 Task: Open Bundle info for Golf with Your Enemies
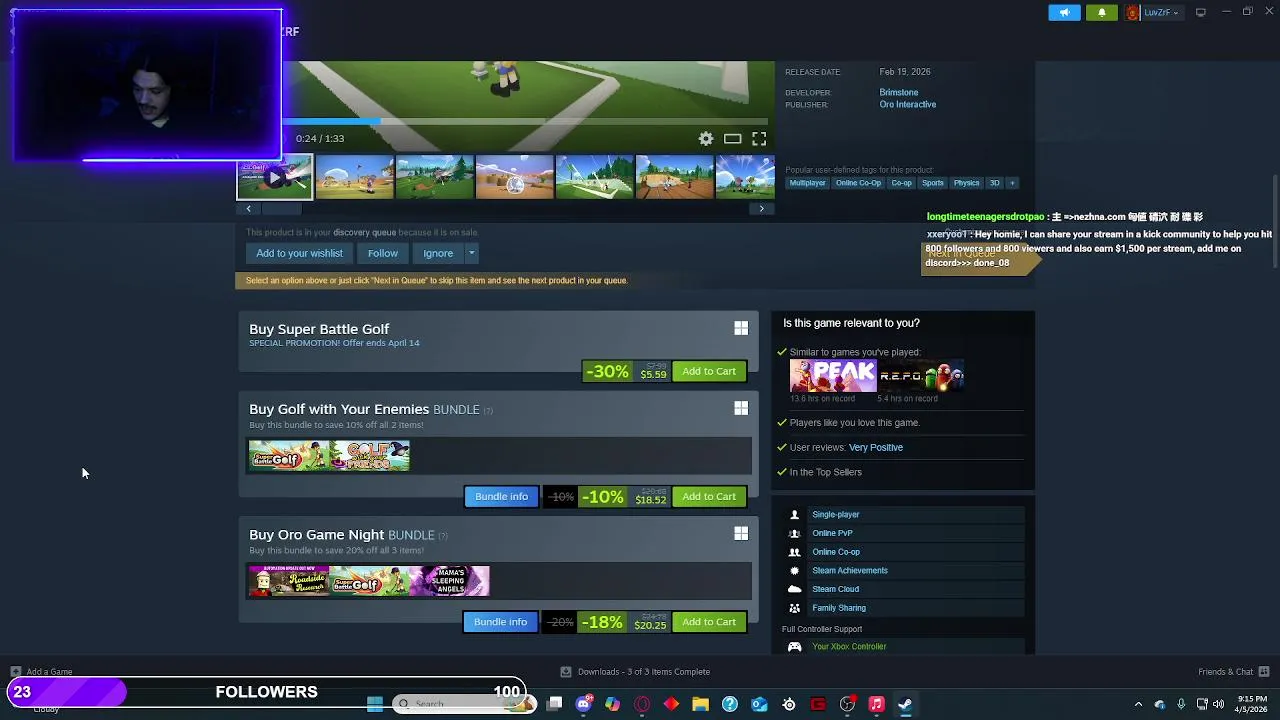click(501, 496)
